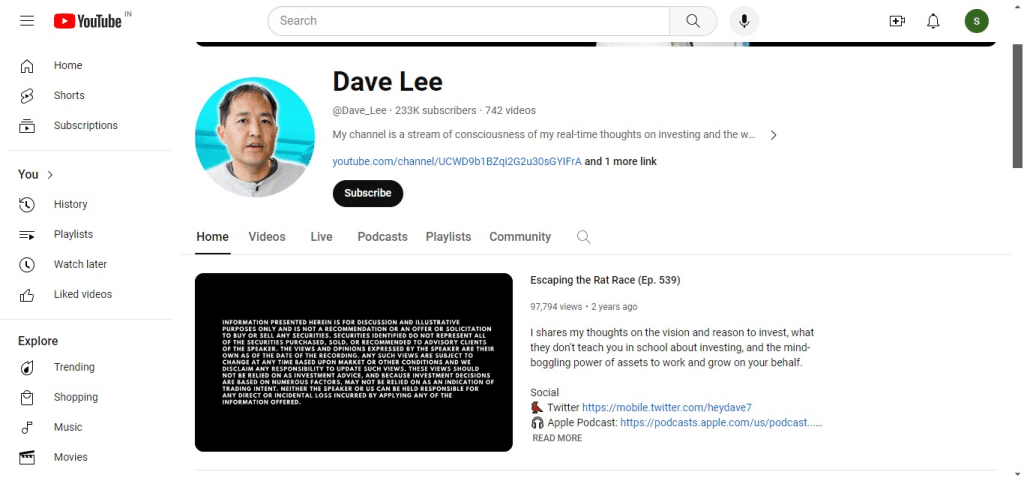Image resolution: width=1024 pixels, height=481 pixels.
Task: Click the Explore section heading
Action: pyautogui.click(x=38, y=341)
